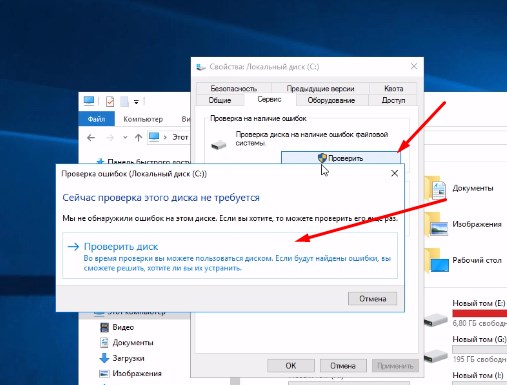Click Explorer's forward navigation arrow
Viewport: 507px width, 385px height.
tap(110, 137)
